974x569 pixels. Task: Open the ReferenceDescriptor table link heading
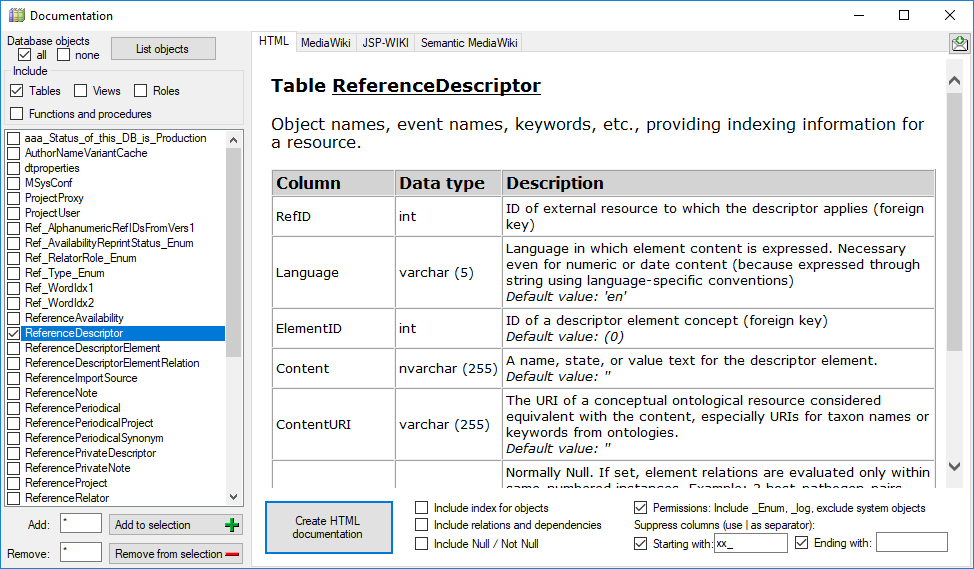coord(436,86)
